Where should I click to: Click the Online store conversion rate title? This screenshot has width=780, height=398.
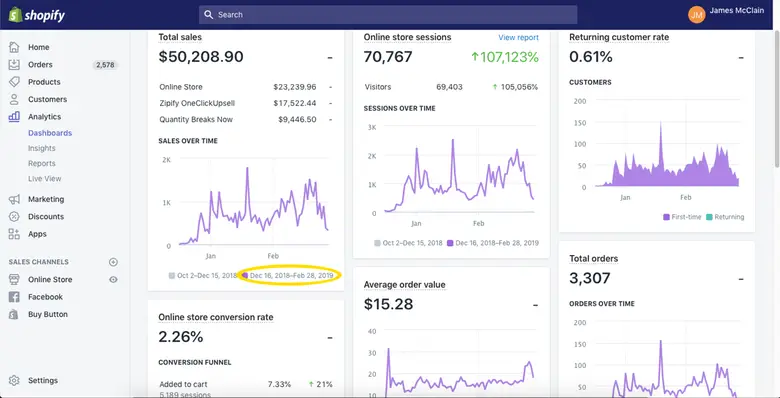click(216, 317)
